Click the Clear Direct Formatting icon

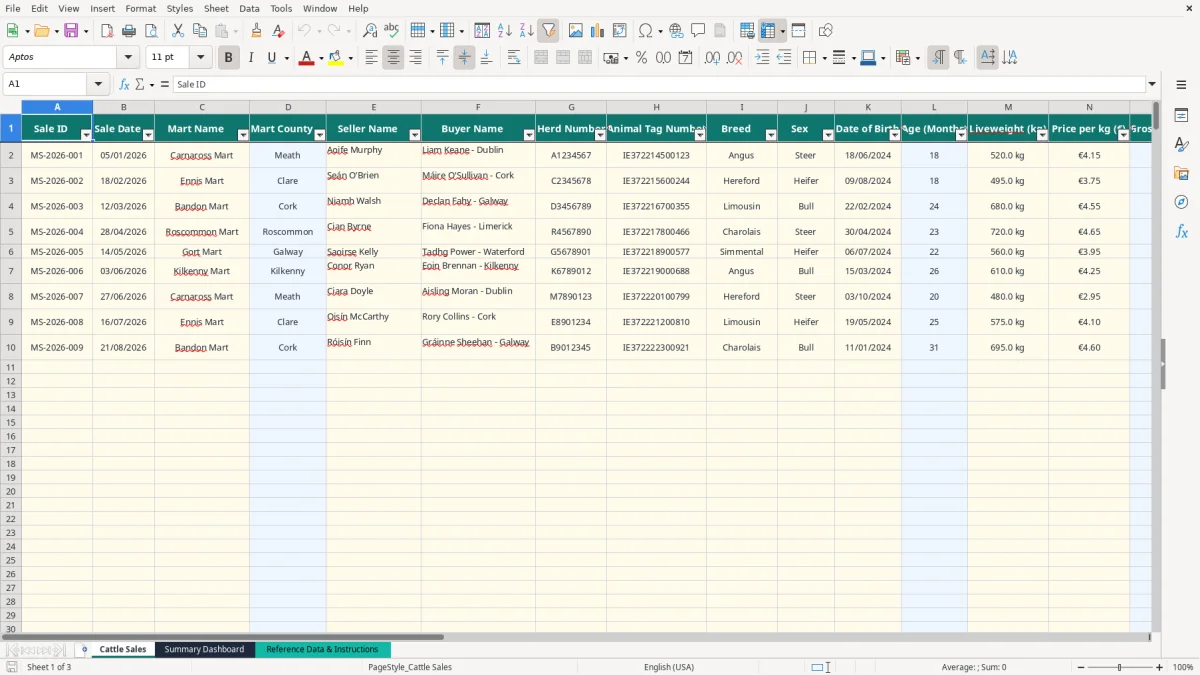(x=279, y=31)
